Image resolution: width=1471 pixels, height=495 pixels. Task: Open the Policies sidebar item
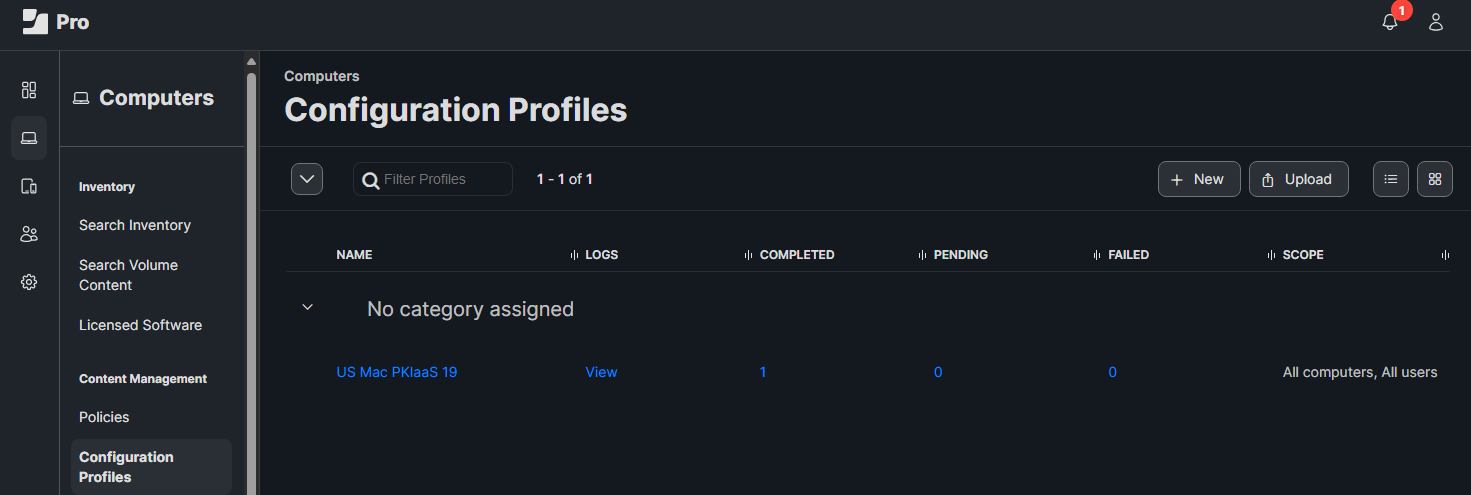[104, 417]
